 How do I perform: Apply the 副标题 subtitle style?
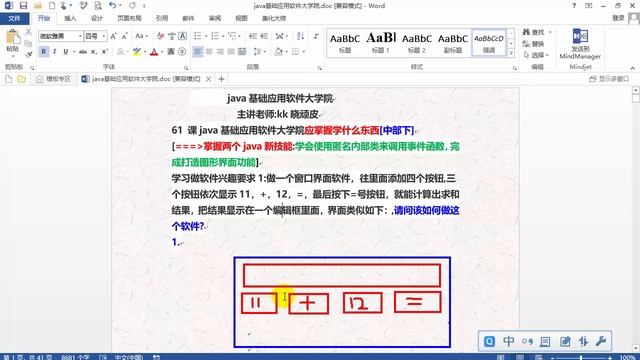pos(453,42)
